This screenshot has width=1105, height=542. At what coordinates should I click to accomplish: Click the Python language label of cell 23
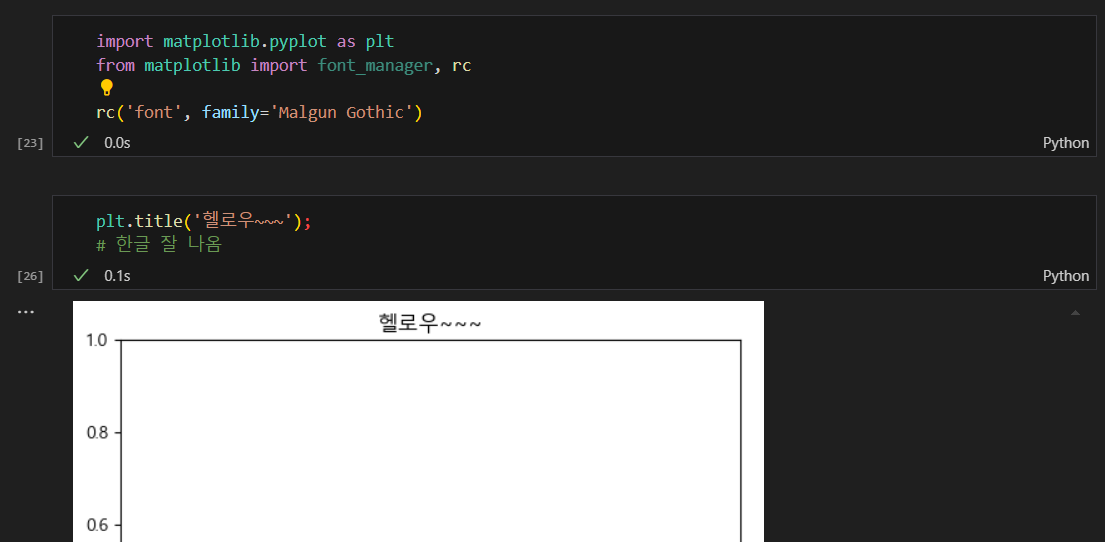tap(1066, 143)
